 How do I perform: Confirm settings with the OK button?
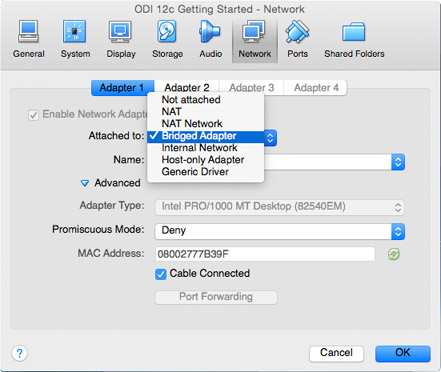403,353
